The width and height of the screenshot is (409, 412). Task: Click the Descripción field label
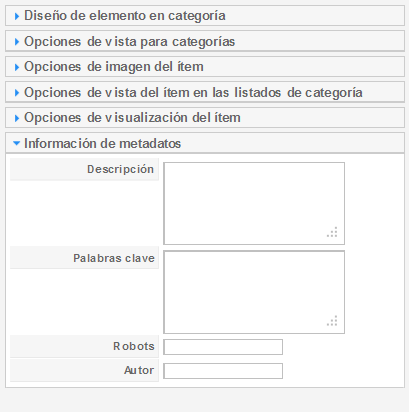[120, 169]
